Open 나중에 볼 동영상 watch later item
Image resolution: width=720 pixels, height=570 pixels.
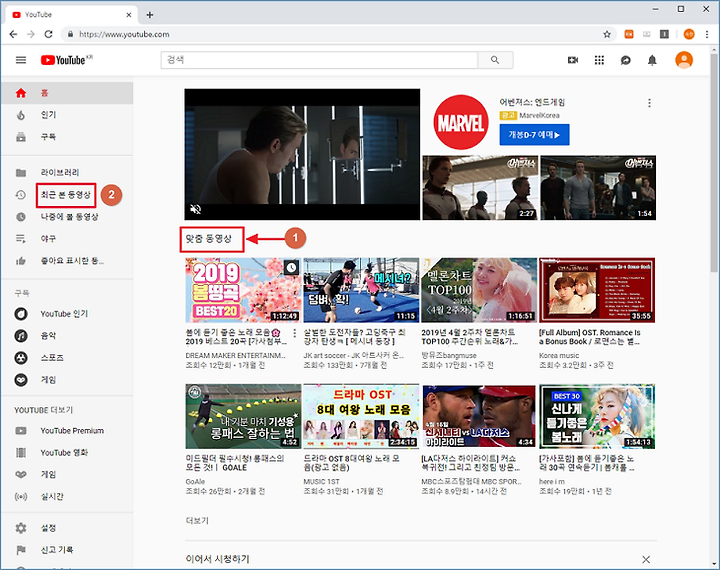[x=67, y=217]
